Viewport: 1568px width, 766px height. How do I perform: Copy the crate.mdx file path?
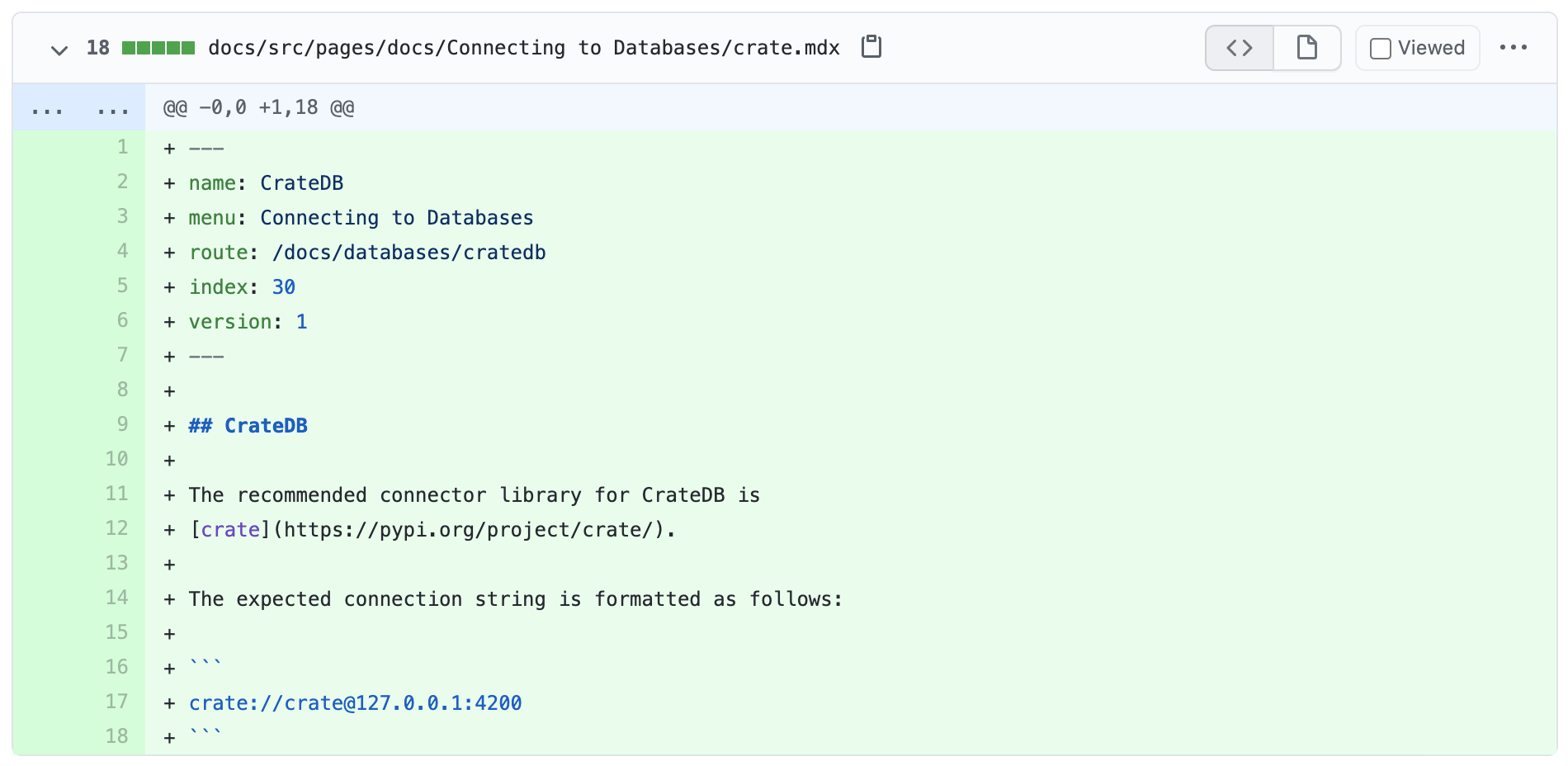coord(871,47)
